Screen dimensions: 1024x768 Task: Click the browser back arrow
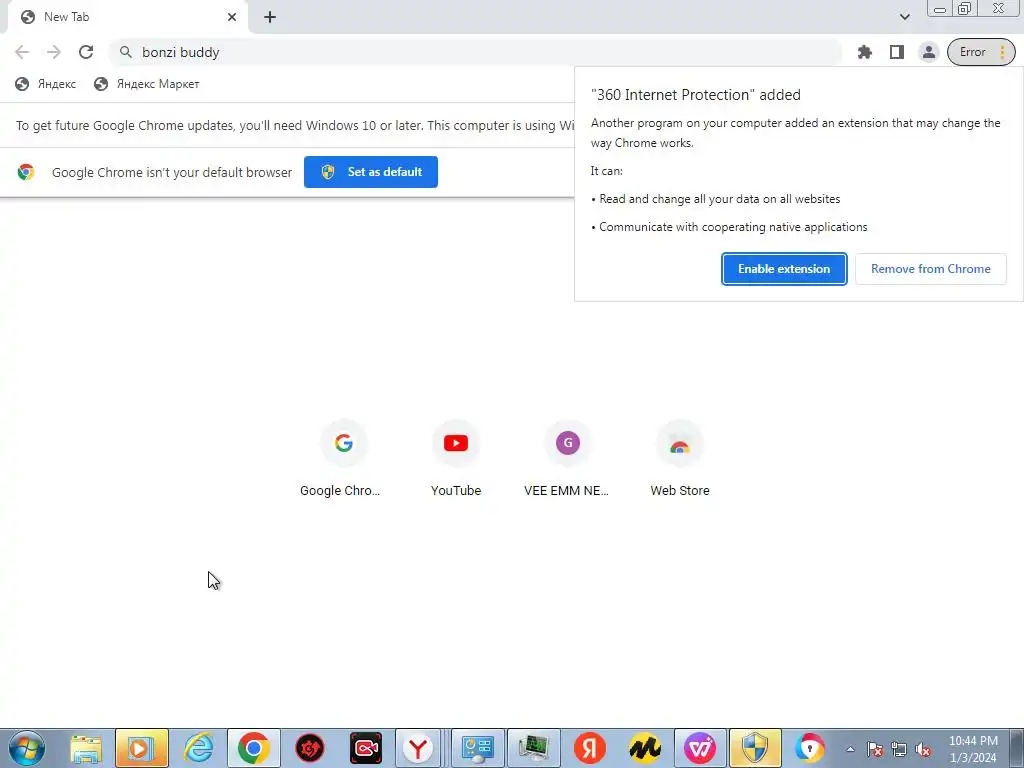point(22,52)
